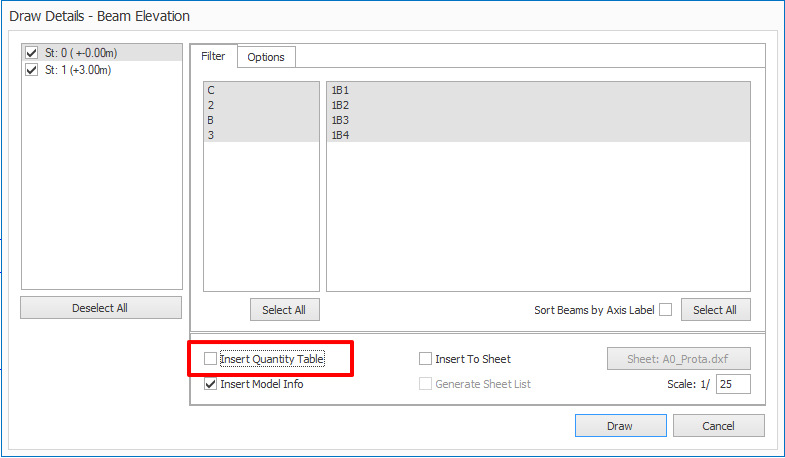Enable the Insert Quantity Table checkbox
Screen dimensions: 785x458
(210, 359)
